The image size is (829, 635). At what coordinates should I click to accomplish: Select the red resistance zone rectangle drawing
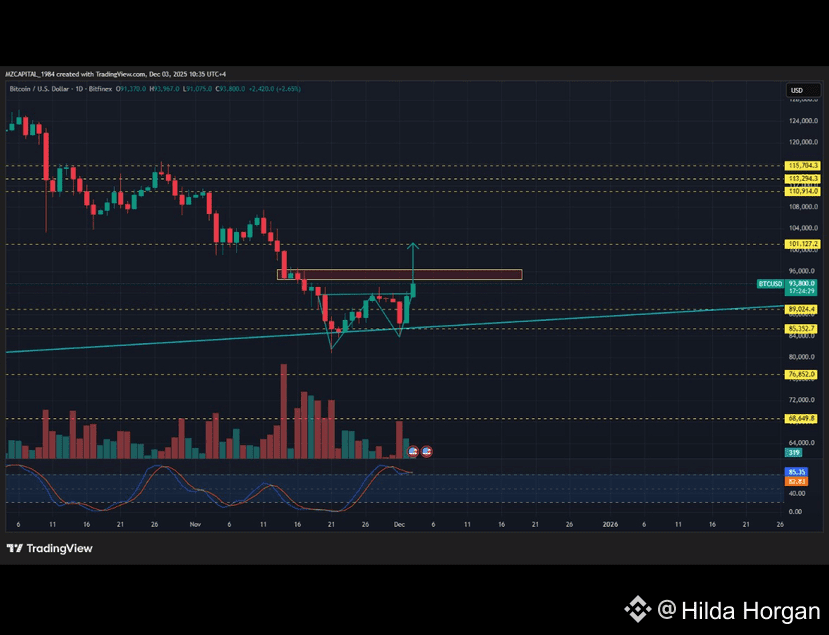point(400,274)
